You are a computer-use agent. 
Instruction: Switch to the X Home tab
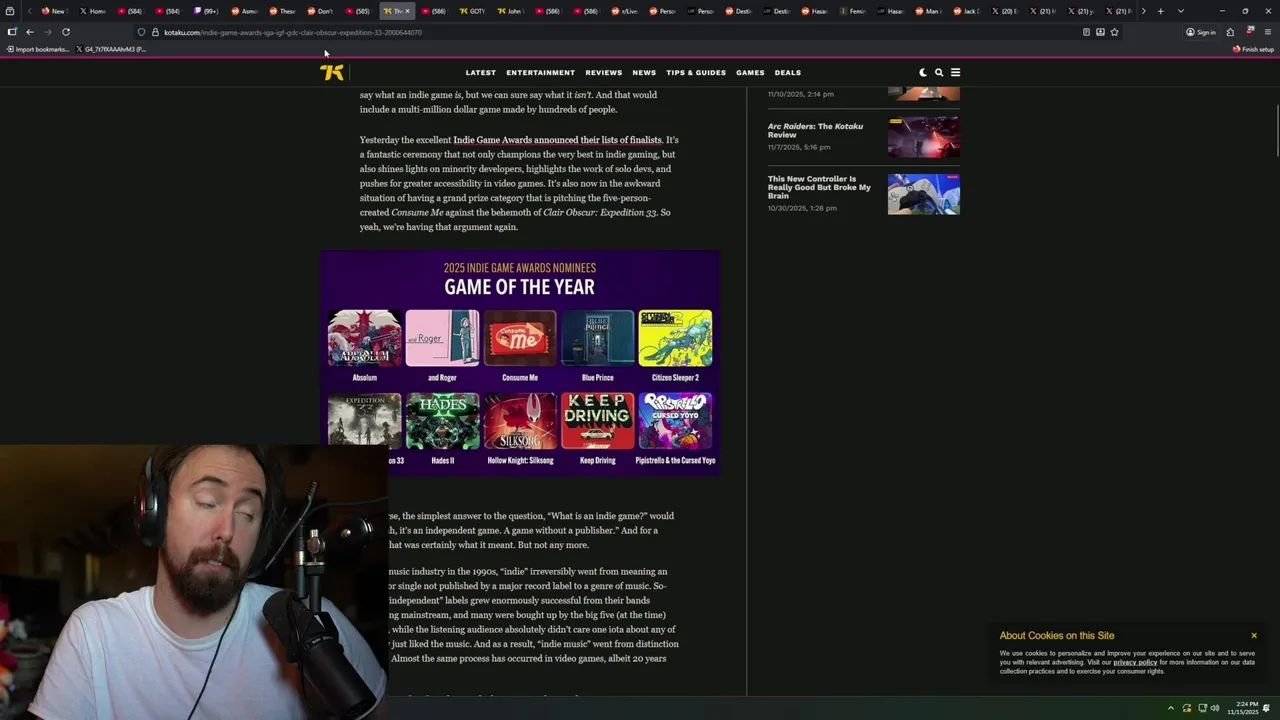pos(92,11)
